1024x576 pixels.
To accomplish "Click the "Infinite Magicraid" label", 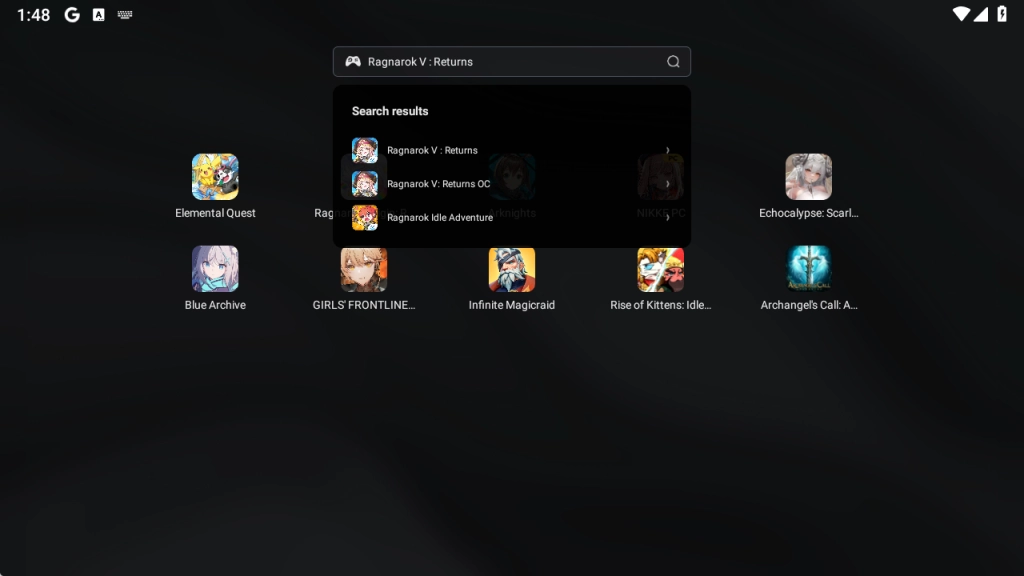I will (512, 305).
